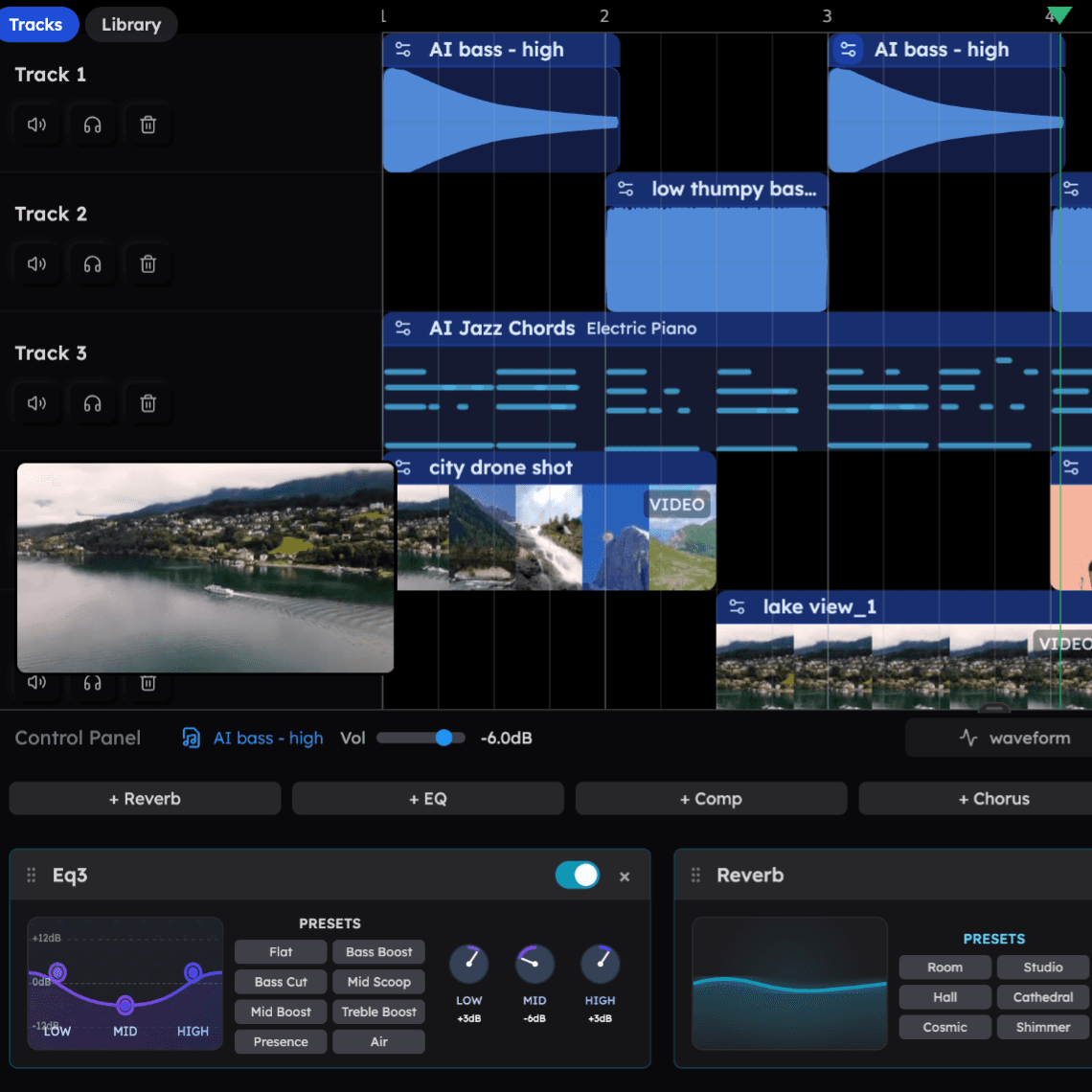This screenshot has width=1092, height=1092.
Task: Mute Track 3 speaker toggle
Action: [37, 403]
